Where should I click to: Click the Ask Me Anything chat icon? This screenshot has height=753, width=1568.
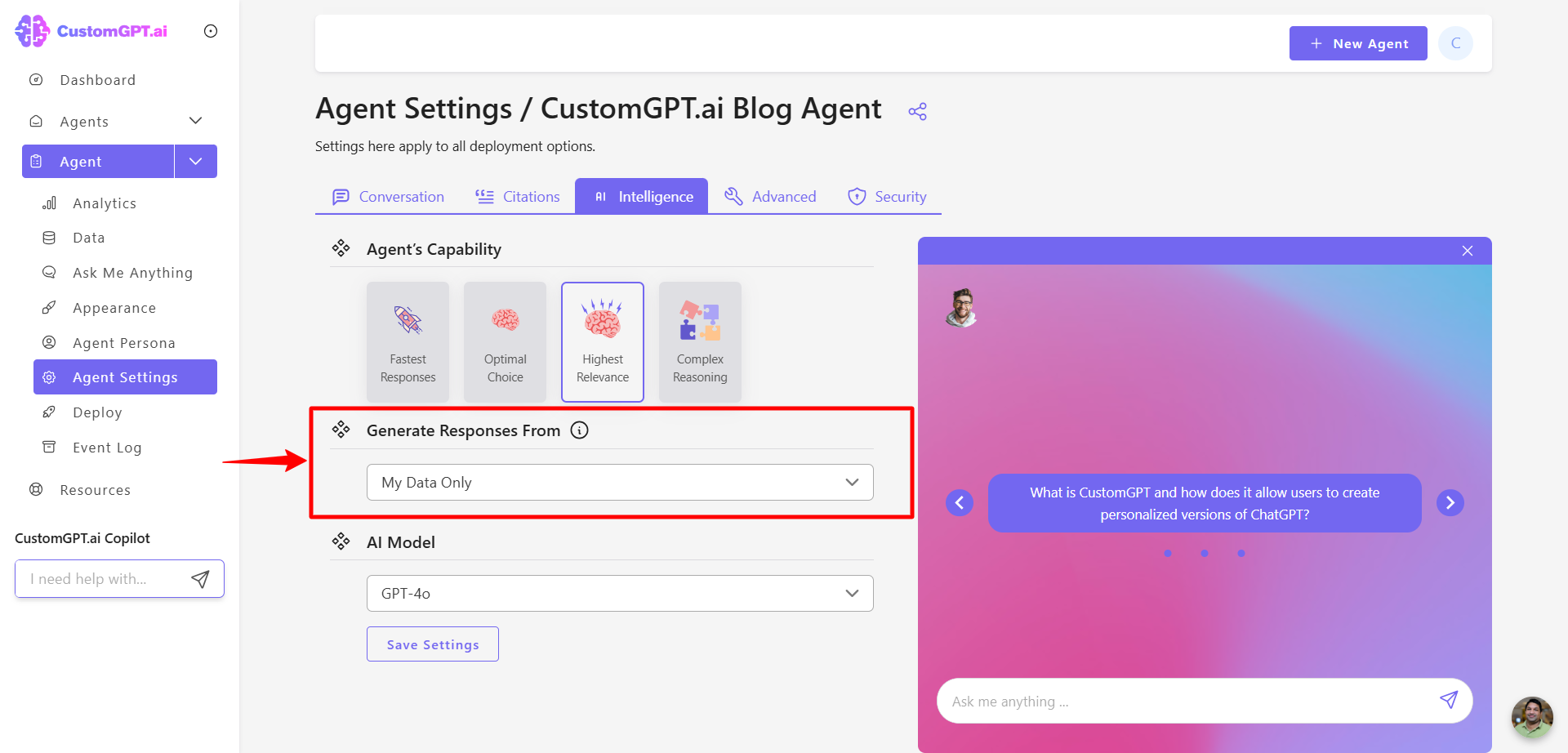(49, 272)
